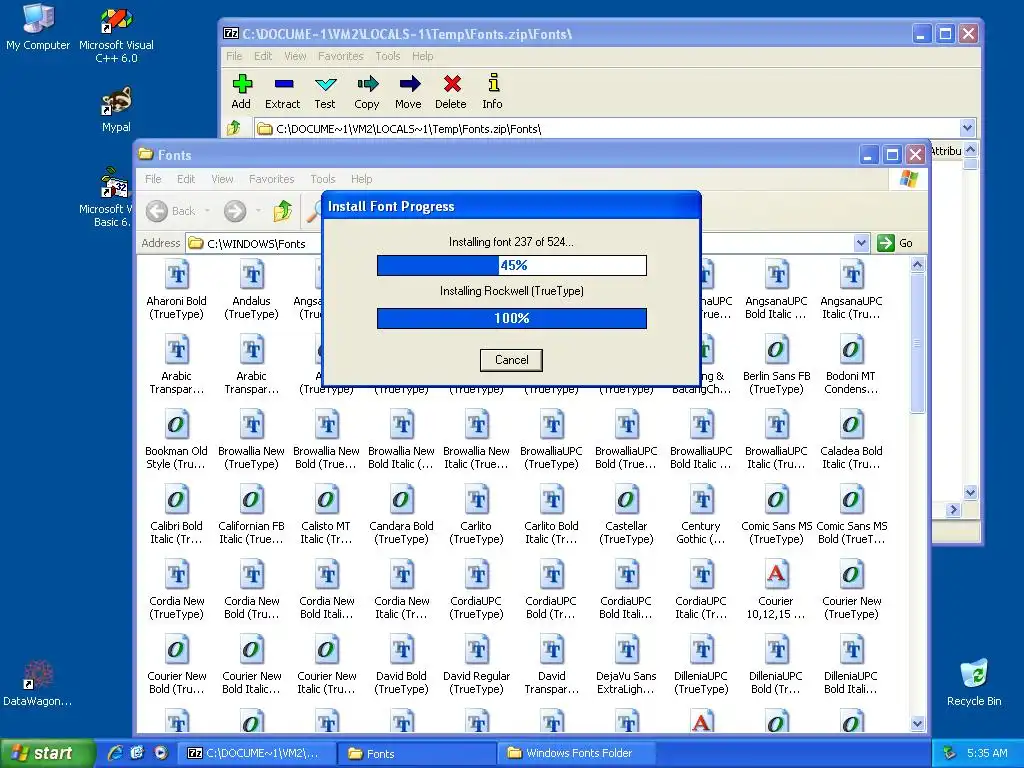Launch Internet Explorer from quick launch
Image resolution: width=1024 pixels, height=768 pixels.
click(115, 753)
